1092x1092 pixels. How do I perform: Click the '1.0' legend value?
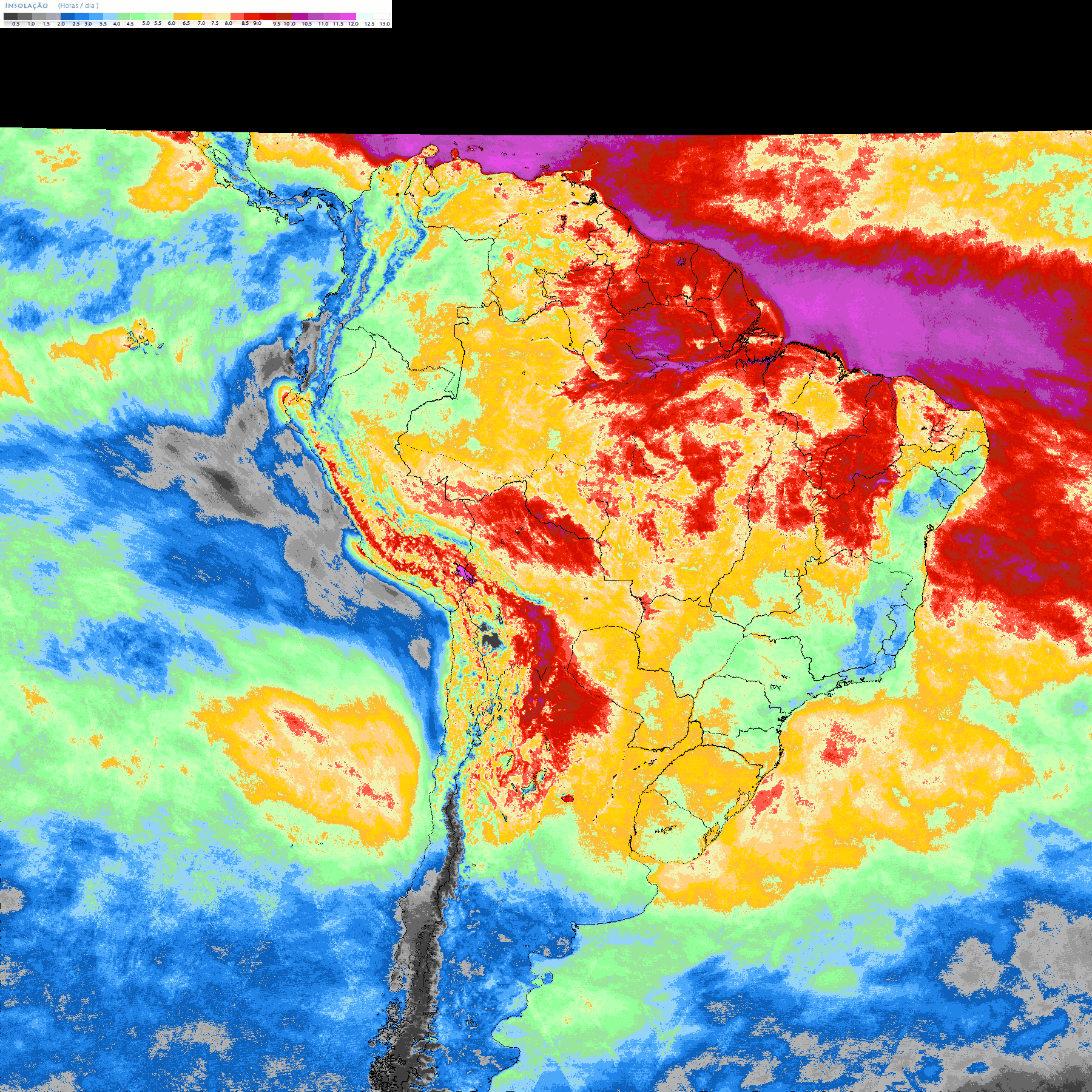pos(31,24)
